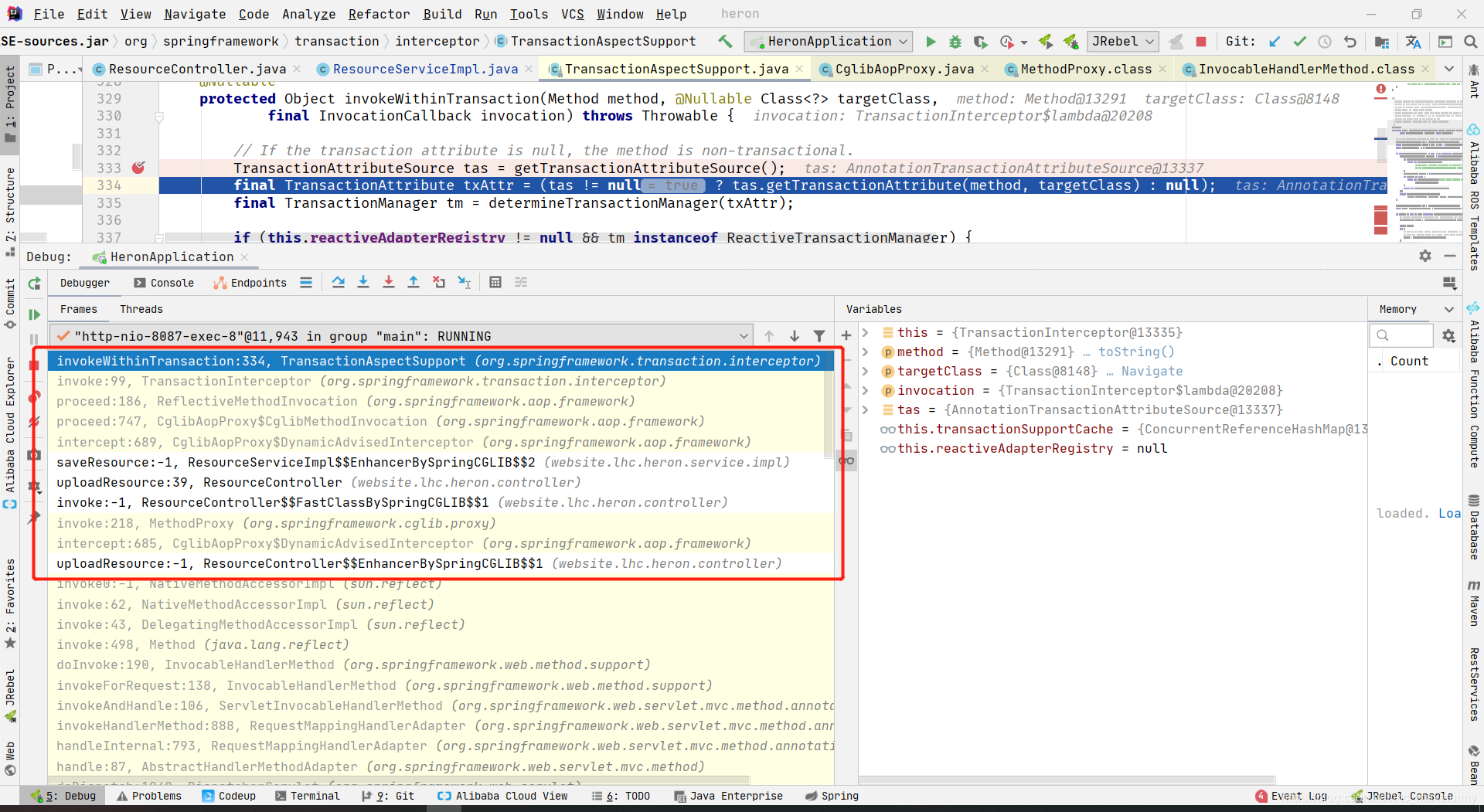Open the Memory view settings gear
This screenshot has height=812, width=1484.
pos(1448,335)
